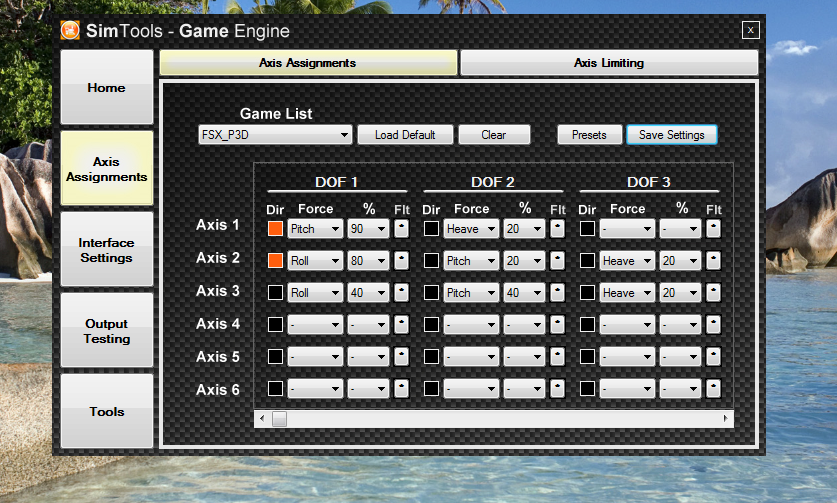Click Axis 3 DOF 2 Flt filter button
This screenshot has height=503, width=837.
pyautogui.click(x=557, y=293)
